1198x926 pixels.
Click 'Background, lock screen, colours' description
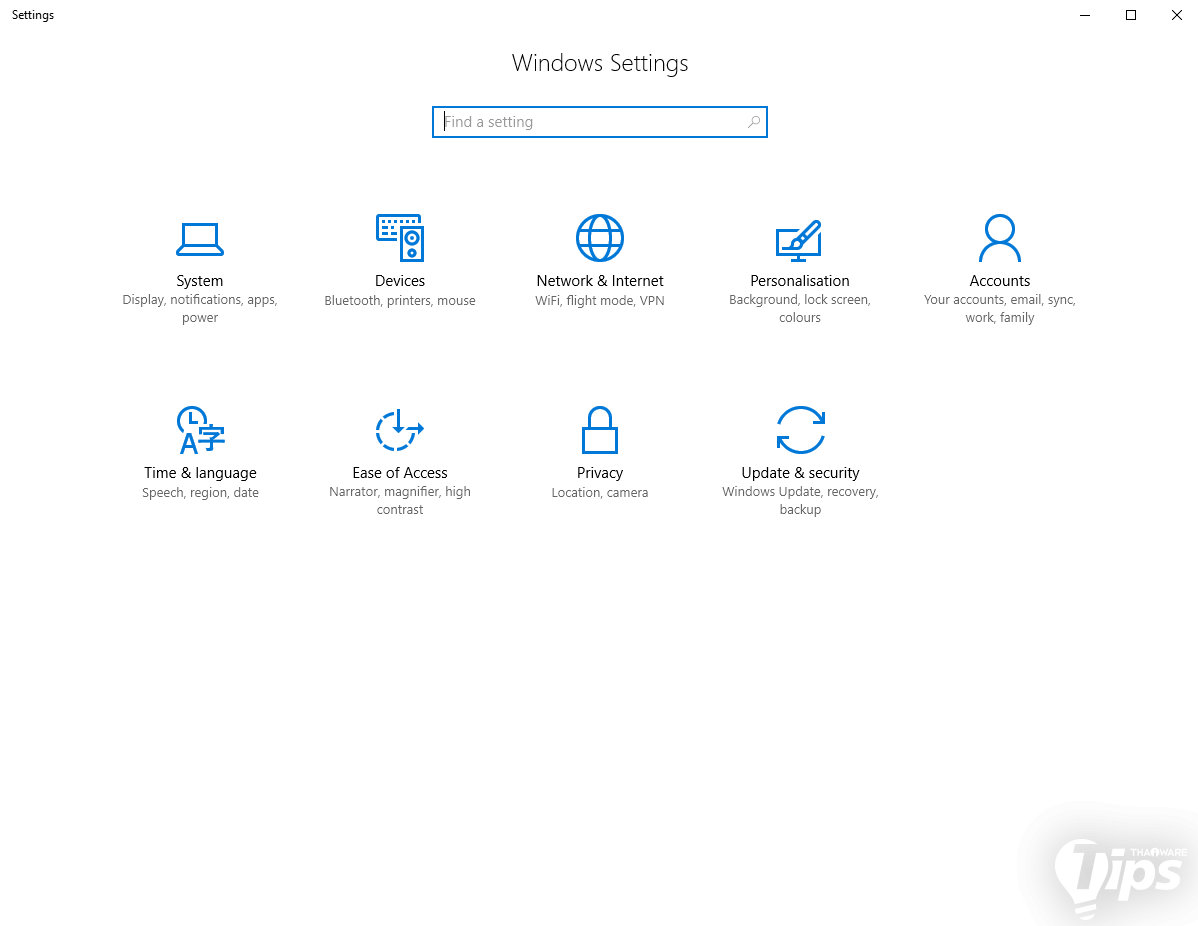tap(799, 309)
